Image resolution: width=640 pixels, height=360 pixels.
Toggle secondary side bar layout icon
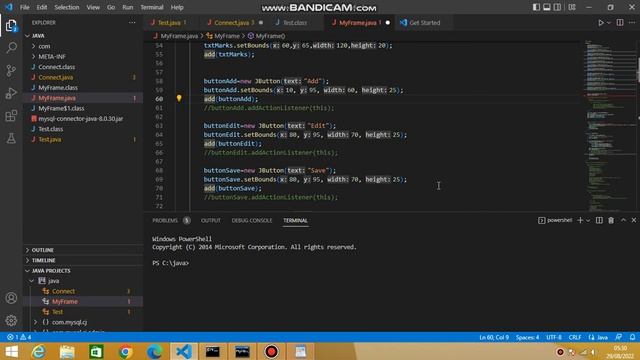(557, 7)
